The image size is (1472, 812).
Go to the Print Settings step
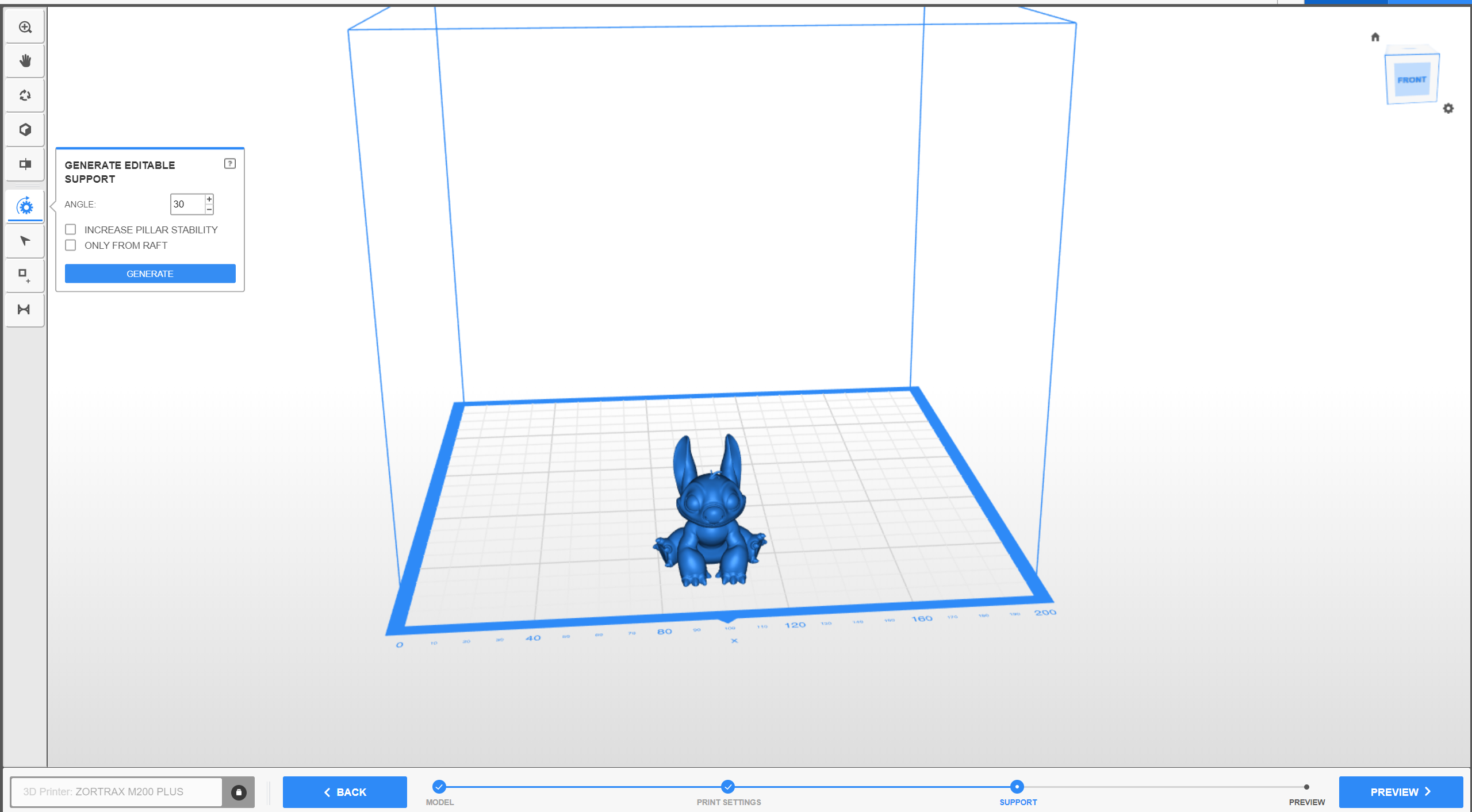click(728, 787)
